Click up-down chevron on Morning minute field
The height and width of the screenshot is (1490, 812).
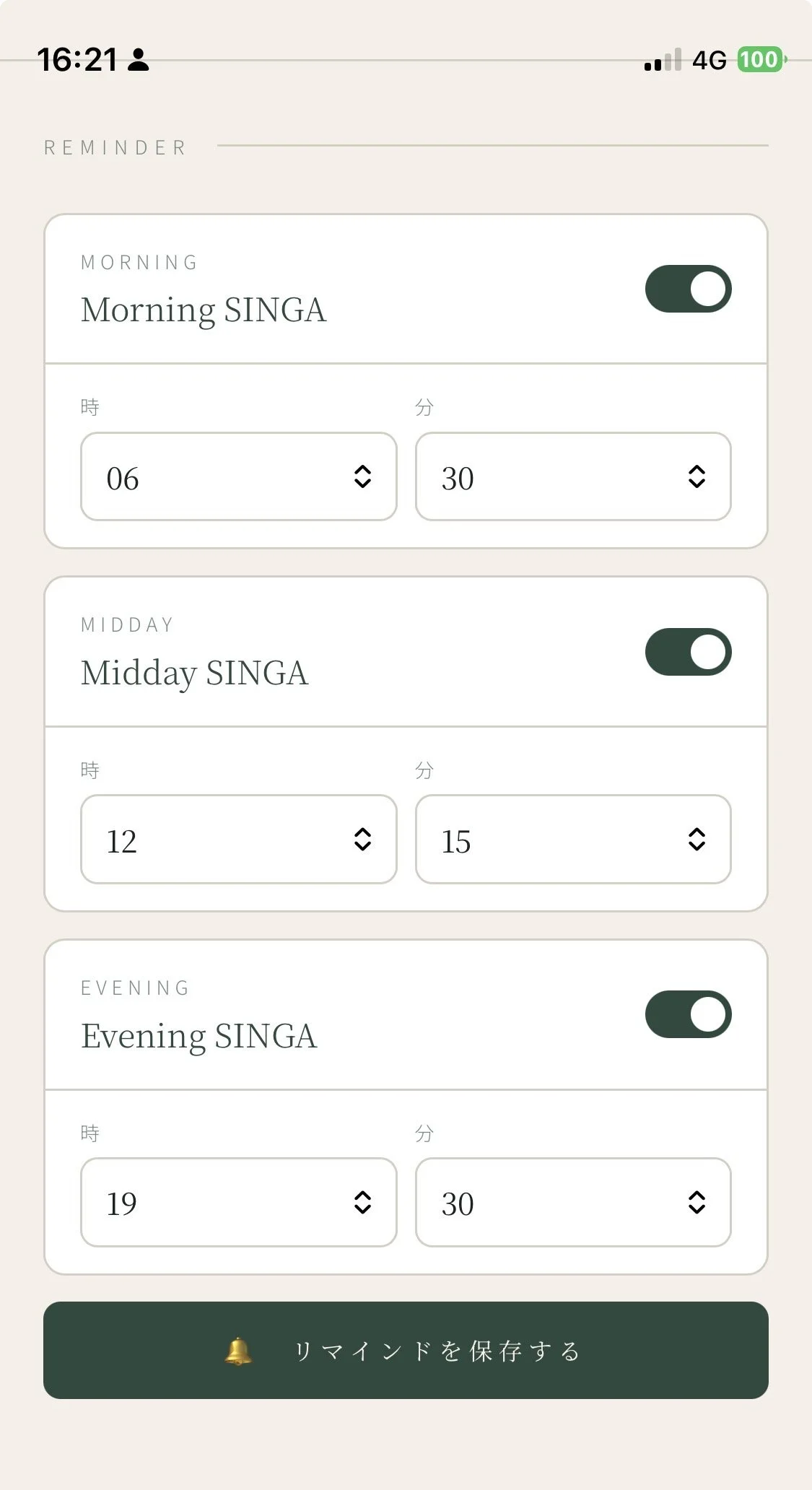point(697,476)
